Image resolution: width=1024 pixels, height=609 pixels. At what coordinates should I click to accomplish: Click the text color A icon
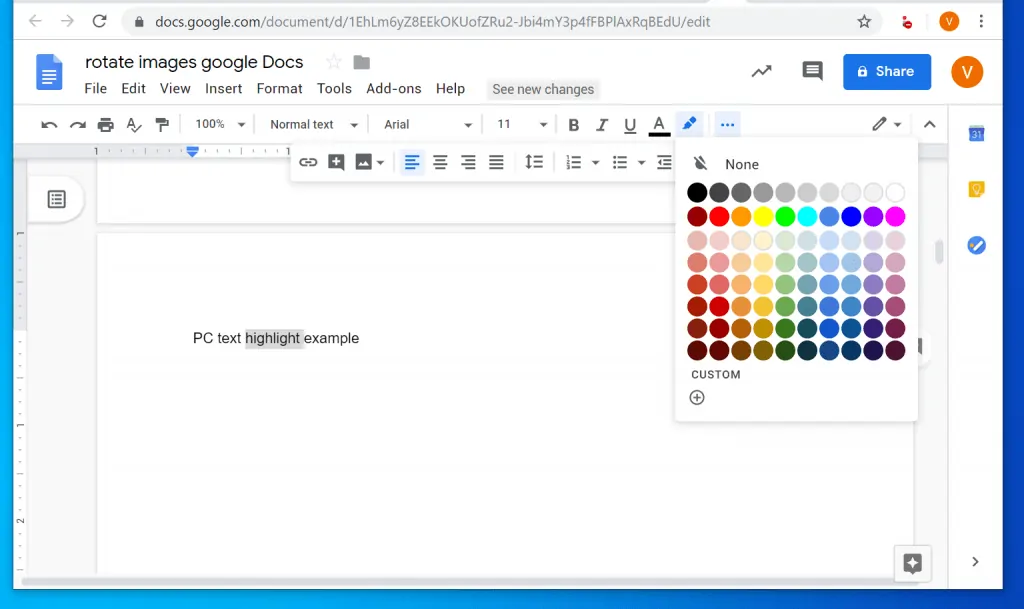(x=659, y=124)
